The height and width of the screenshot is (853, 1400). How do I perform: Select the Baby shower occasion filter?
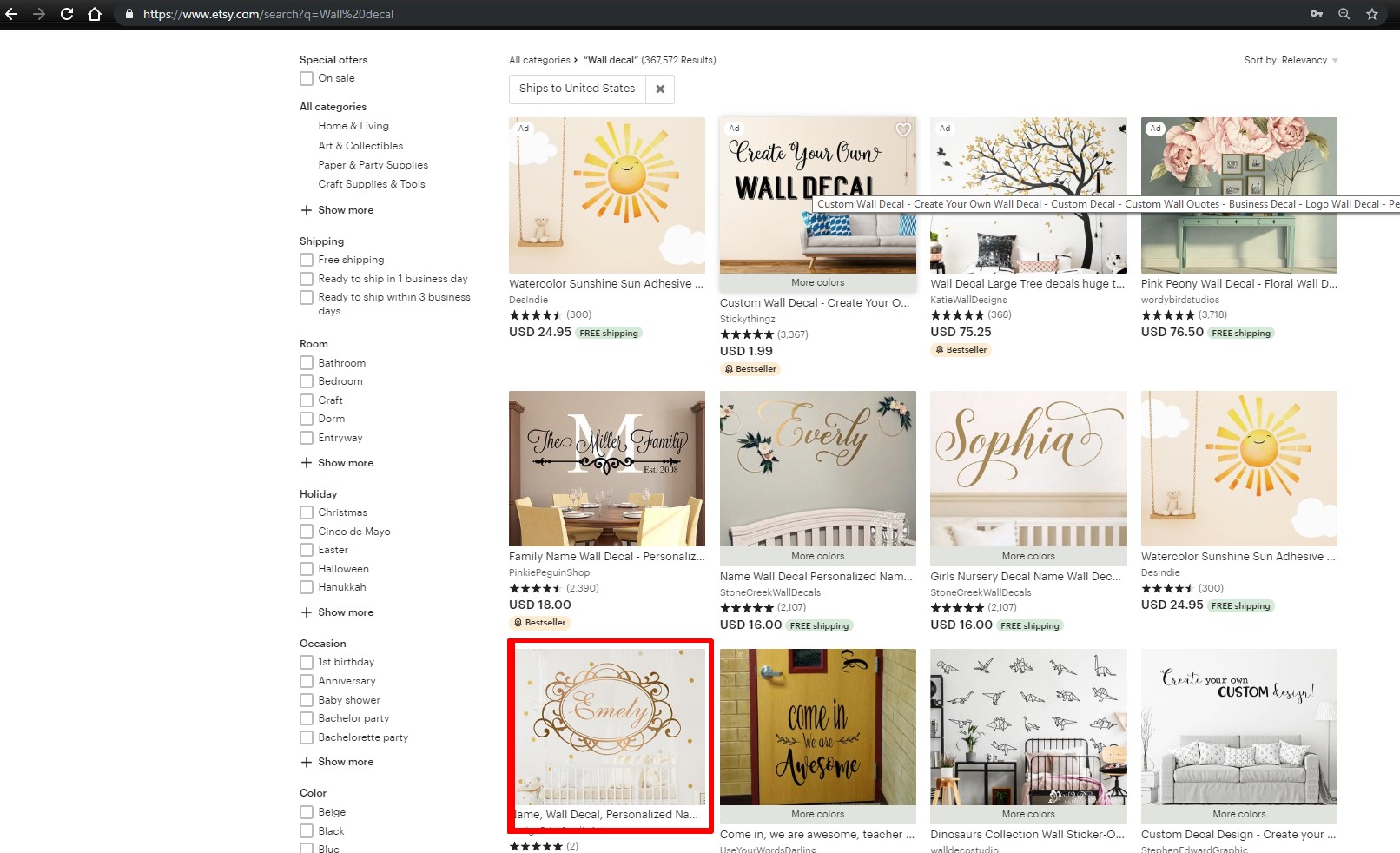(307, 700)
